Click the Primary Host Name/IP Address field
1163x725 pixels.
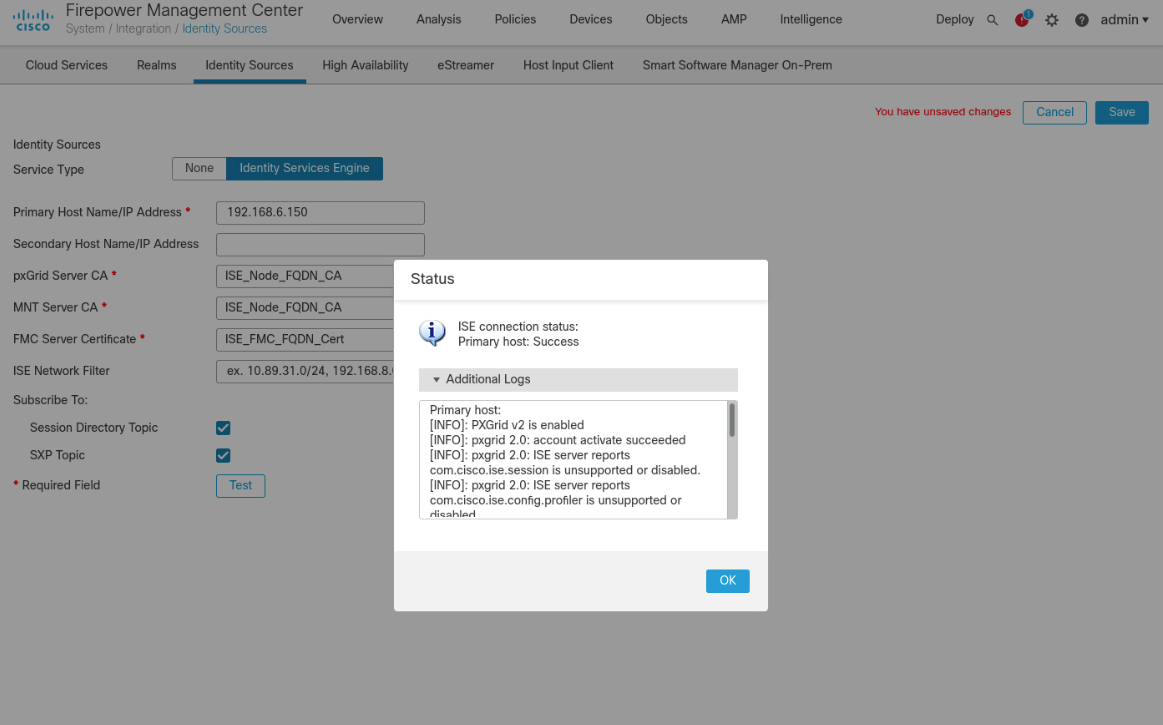(320, 213)
